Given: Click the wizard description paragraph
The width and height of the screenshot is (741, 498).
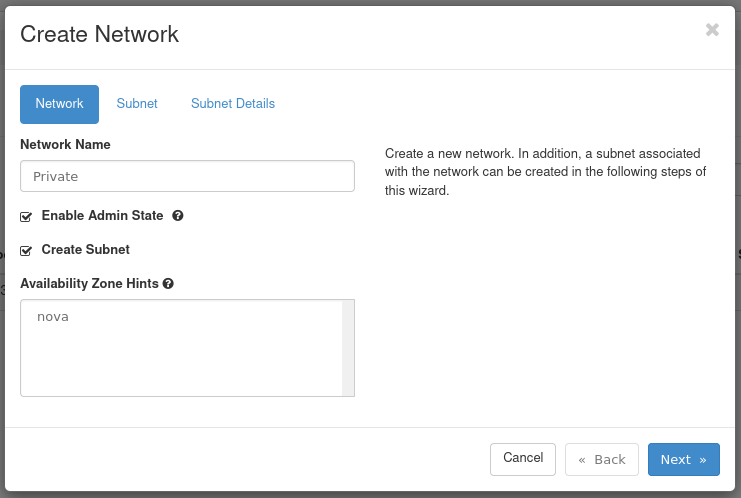Looking at the screenshot, I should [x=545, y=172].
